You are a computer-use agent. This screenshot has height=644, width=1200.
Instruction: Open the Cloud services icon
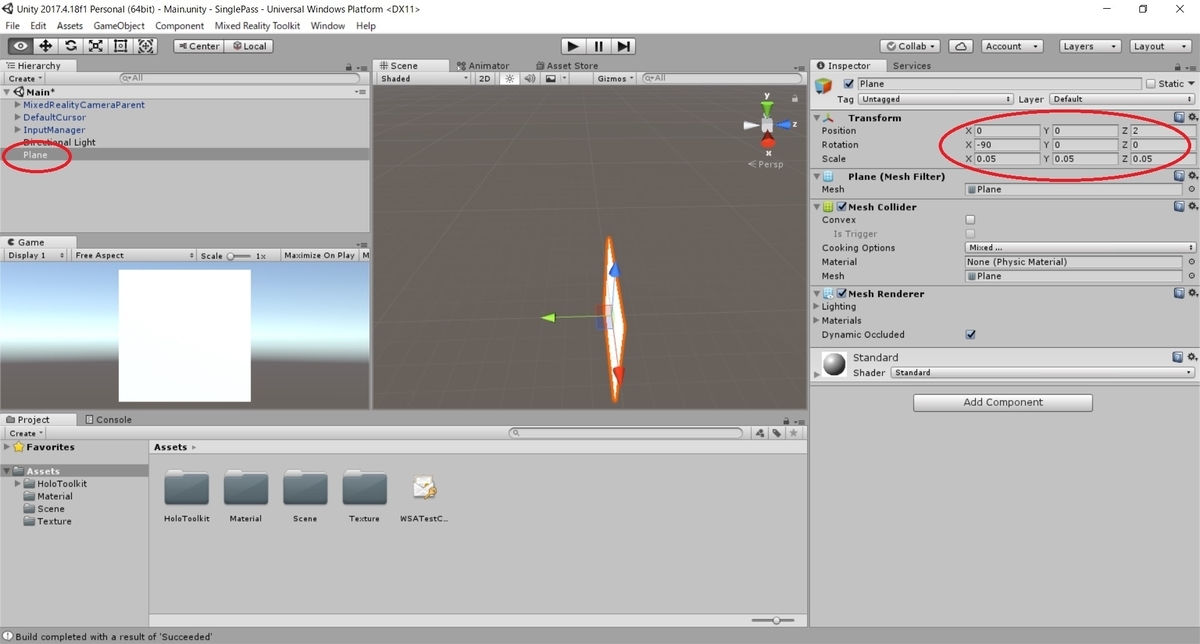coord(960,46)
